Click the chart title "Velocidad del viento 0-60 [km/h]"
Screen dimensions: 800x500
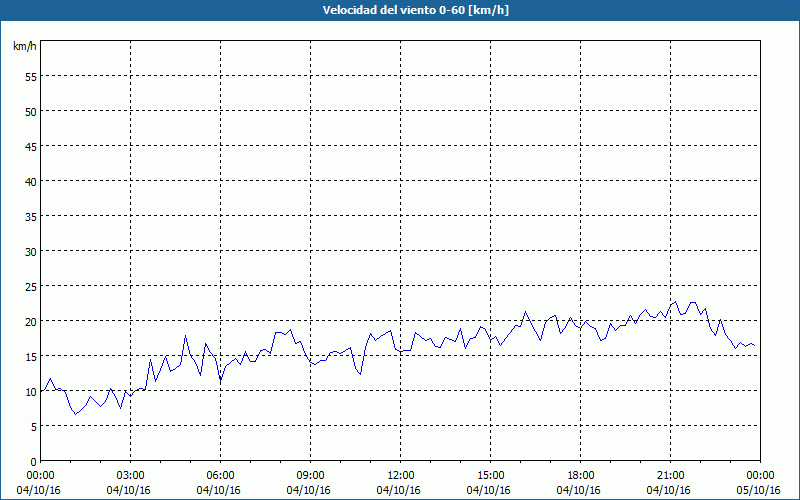416,10
